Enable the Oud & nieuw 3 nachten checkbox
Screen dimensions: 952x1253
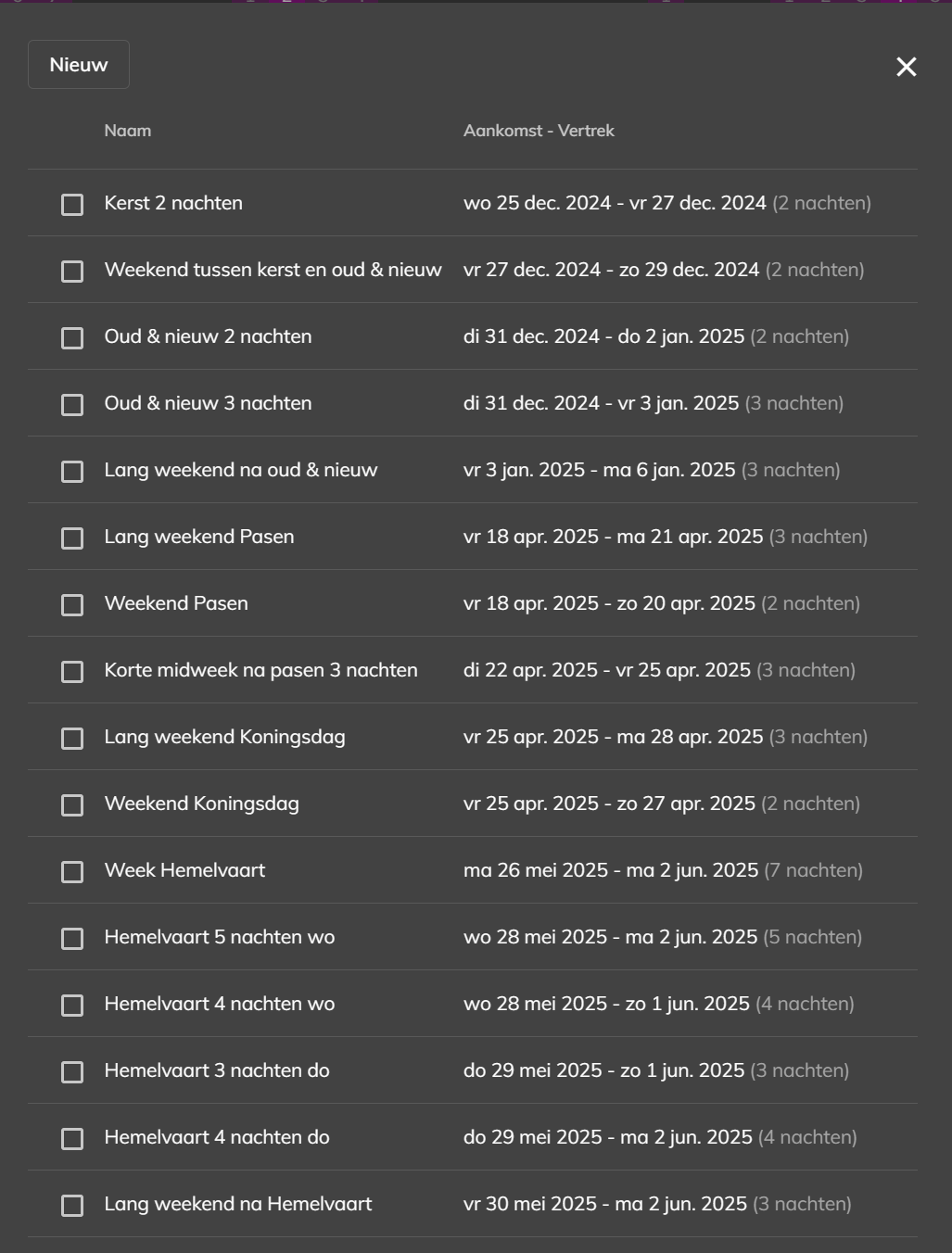[x=72, y=405]
